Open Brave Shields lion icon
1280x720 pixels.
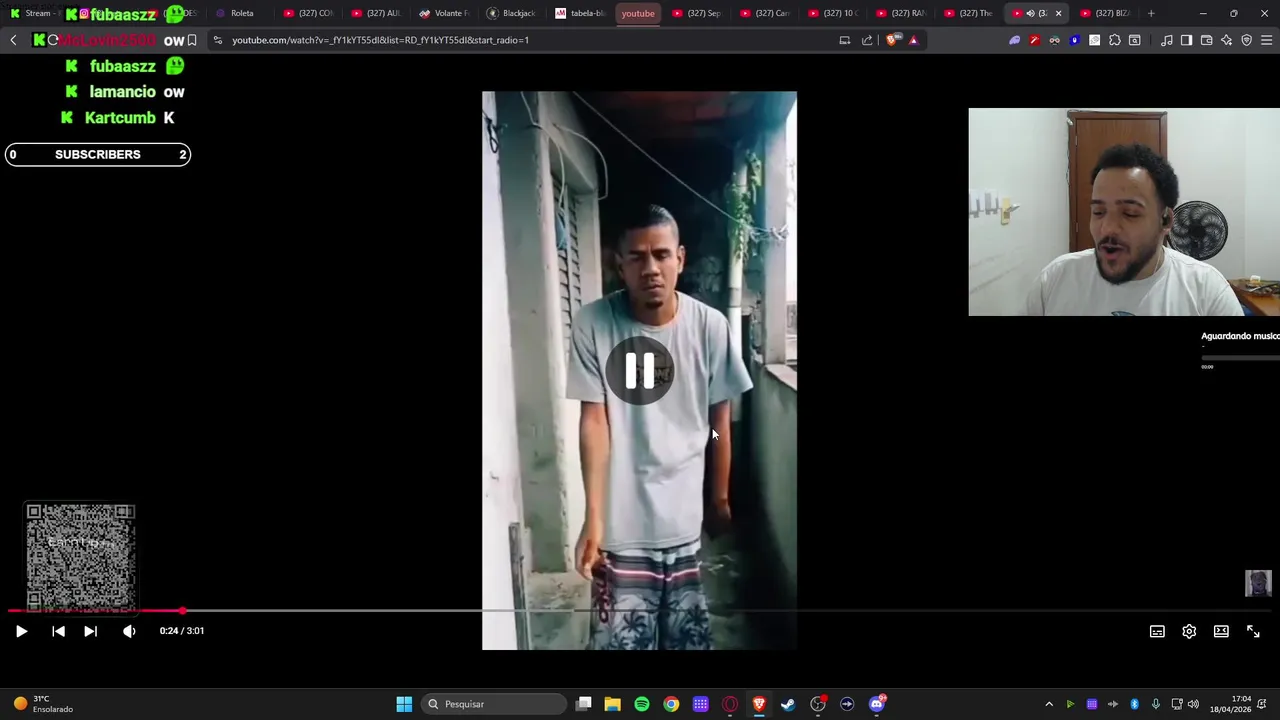(x=893, y=40)
